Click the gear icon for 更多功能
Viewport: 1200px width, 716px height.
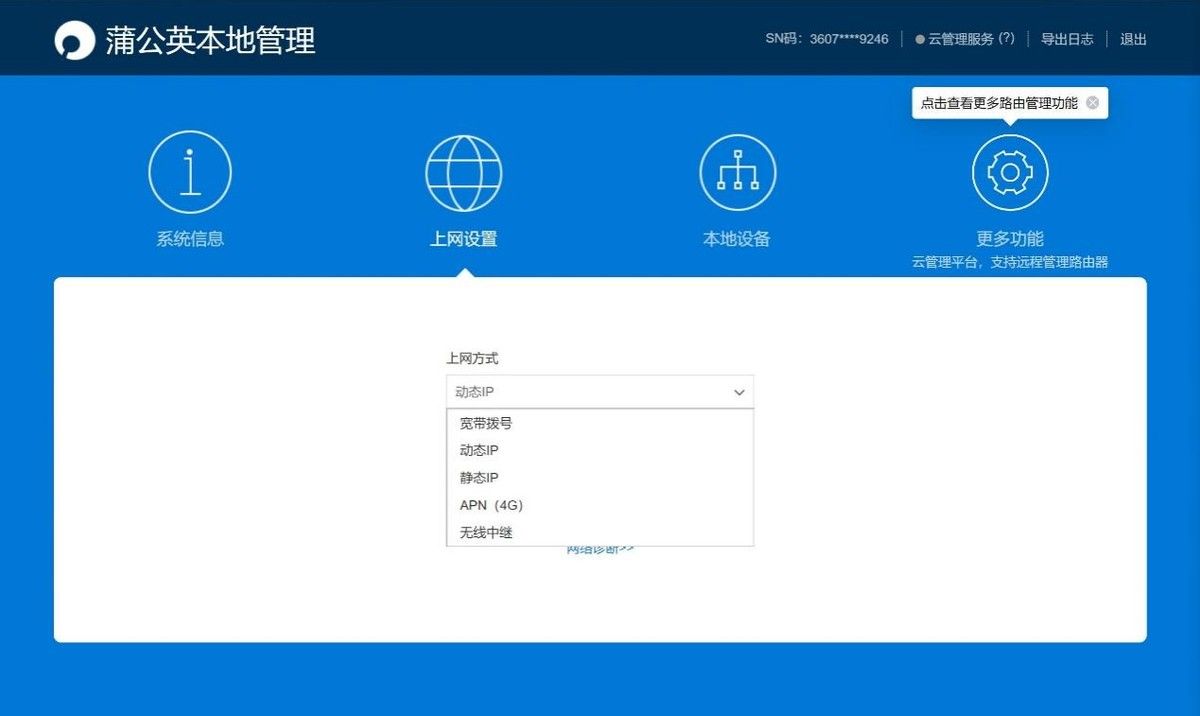click(x=1010, y=172)
